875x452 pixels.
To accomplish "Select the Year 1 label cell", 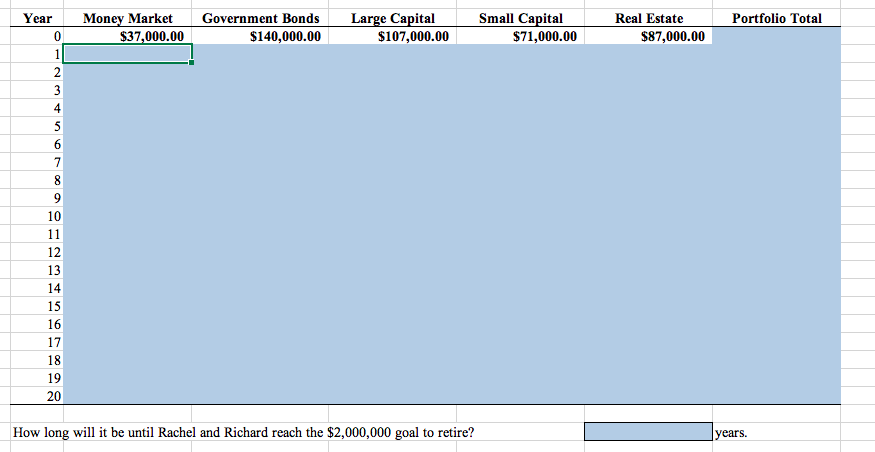I will pos(37,54).
